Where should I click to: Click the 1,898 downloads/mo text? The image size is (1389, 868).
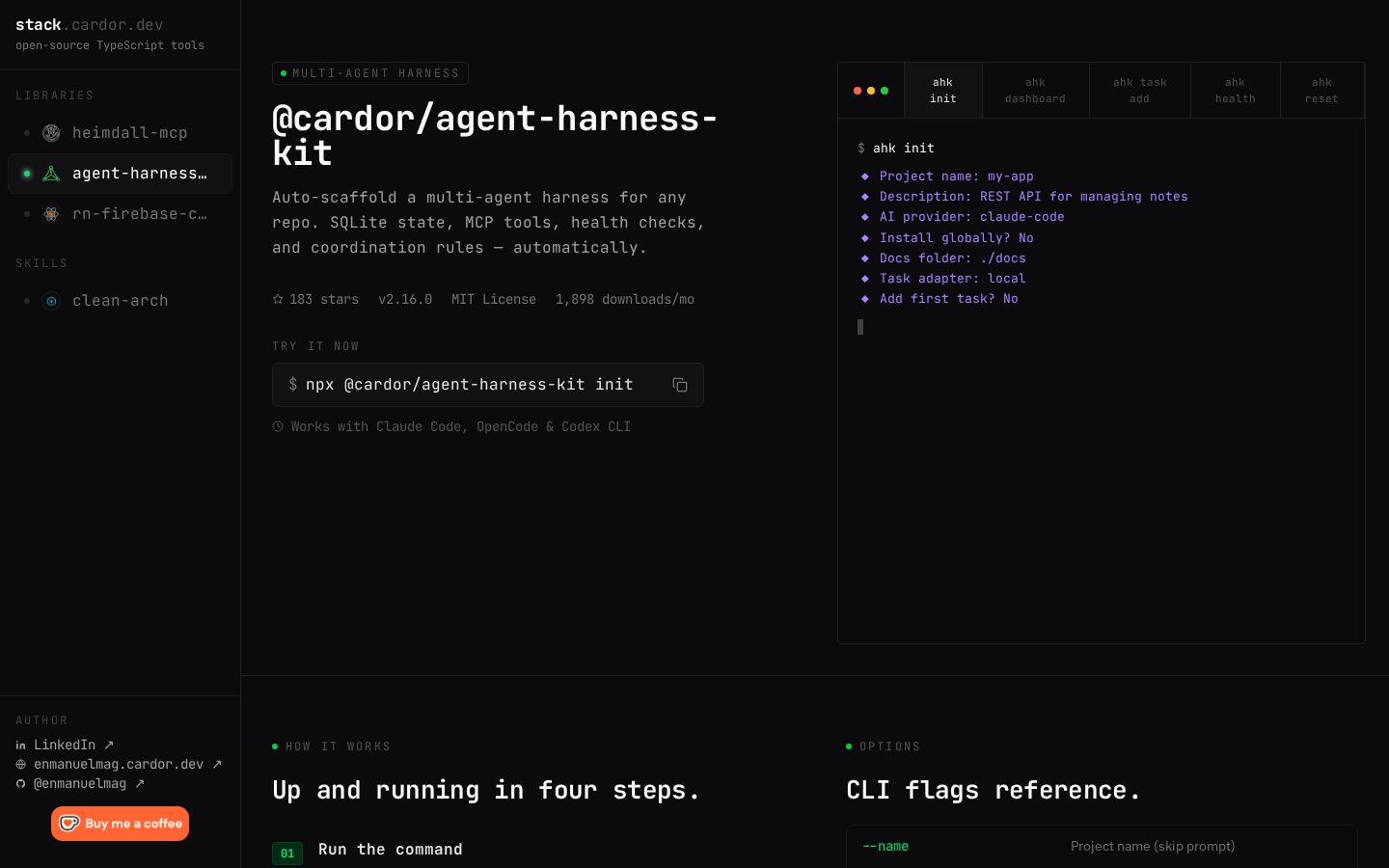625,299
